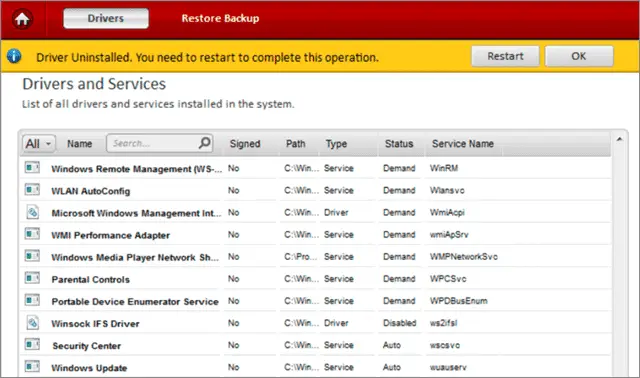Sort by Signed column header
640x378 pixels.
click(x=245, y=144)
